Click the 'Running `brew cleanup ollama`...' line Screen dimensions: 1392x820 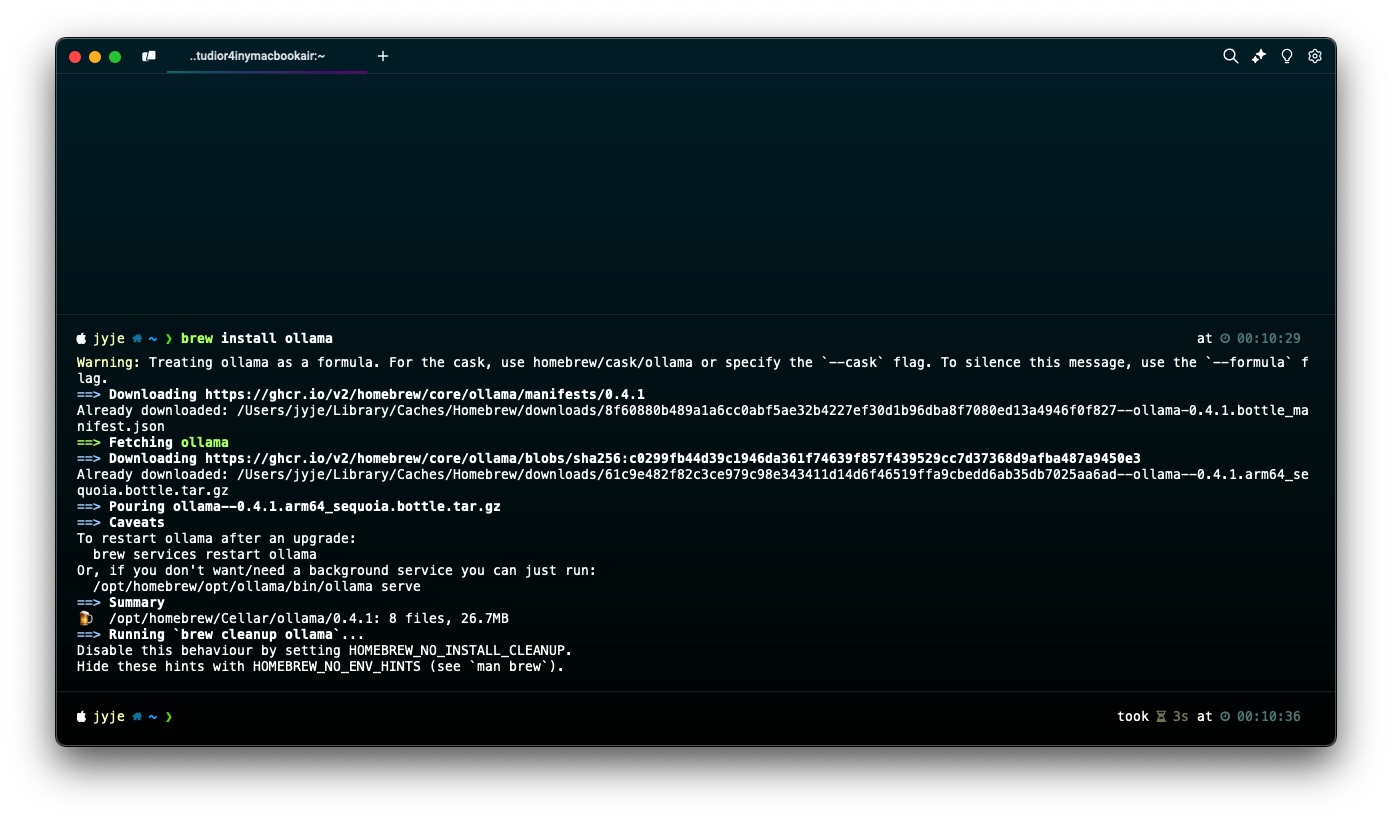click(221, 634)
